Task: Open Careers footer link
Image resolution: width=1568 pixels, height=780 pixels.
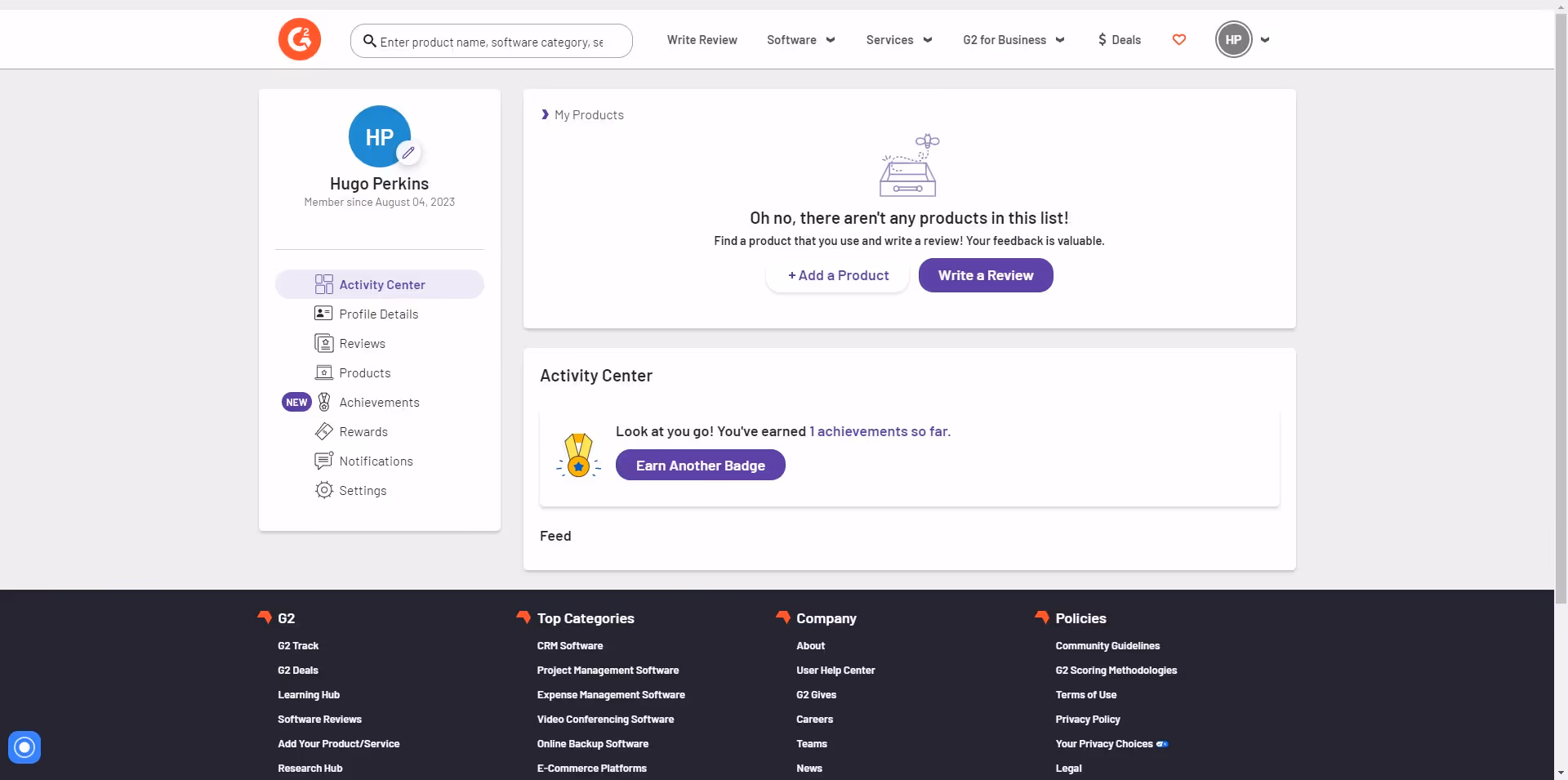Action: point(814,719)
